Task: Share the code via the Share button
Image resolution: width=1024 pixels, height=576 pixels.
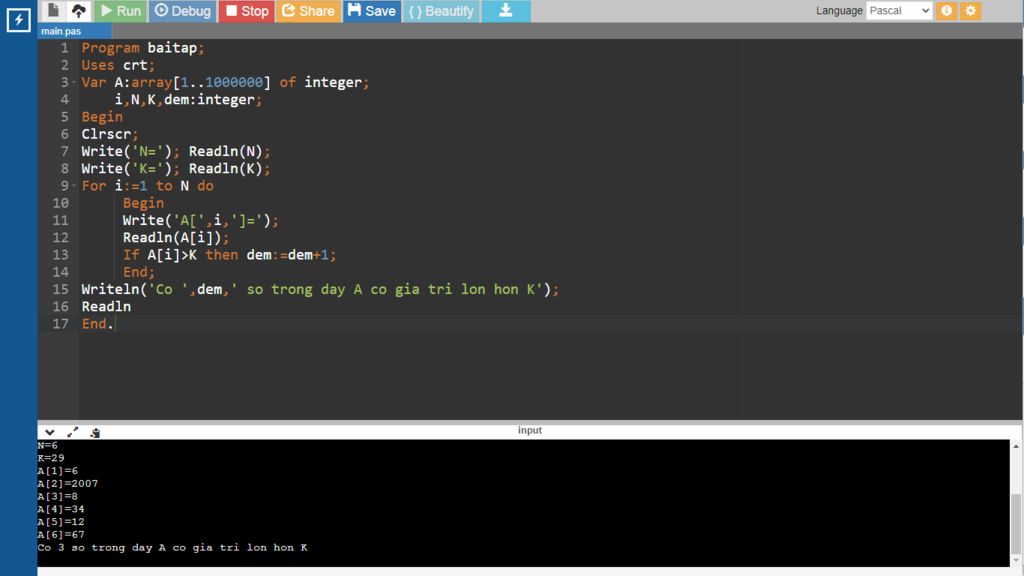Action: tap(308, 10)
